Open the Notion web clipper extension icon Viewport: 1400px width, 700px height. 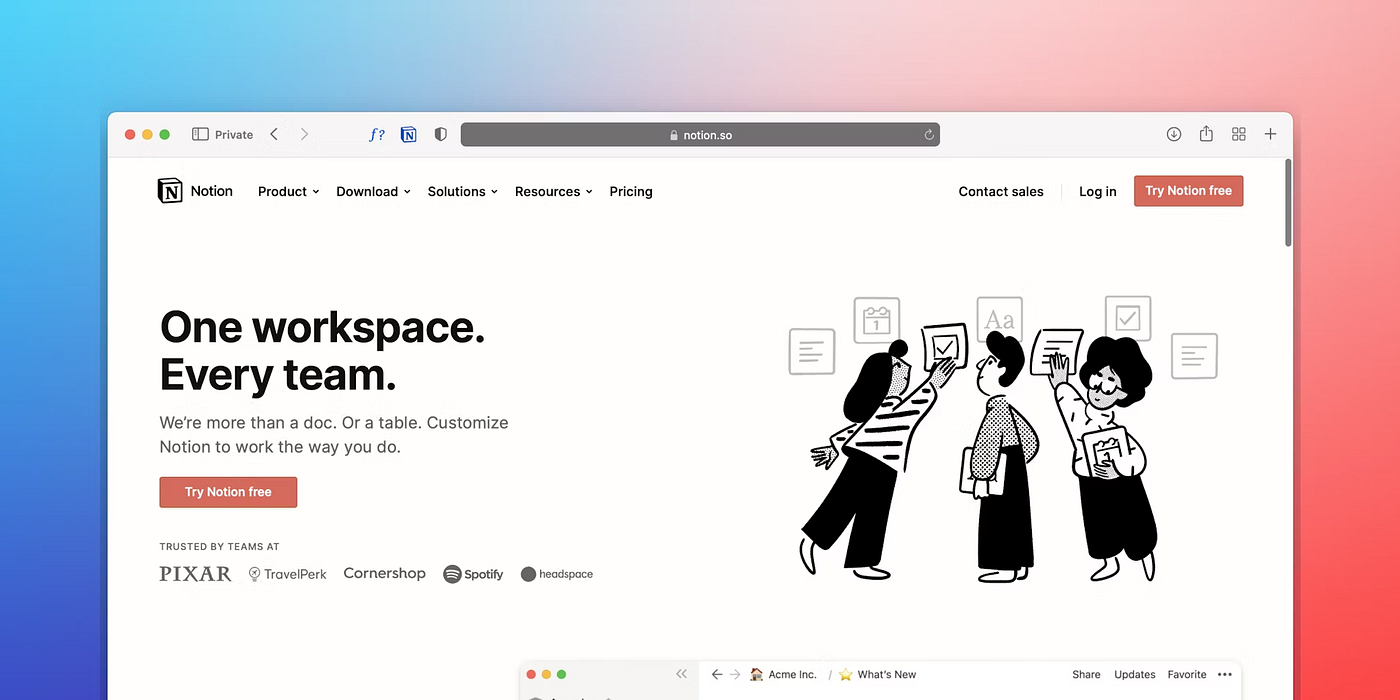pos(408,134)
